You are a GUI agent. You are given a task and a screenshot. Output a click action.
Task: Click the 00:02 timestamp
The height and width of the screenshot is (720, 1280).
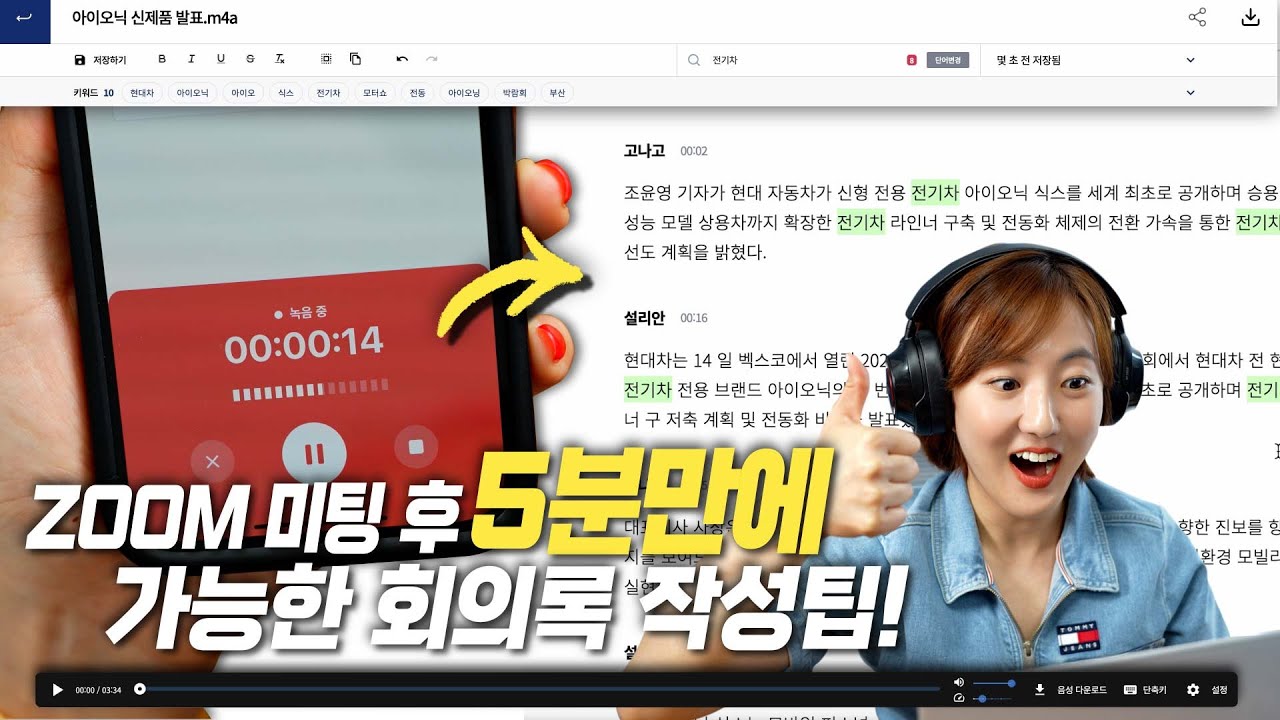coord(694,152)
